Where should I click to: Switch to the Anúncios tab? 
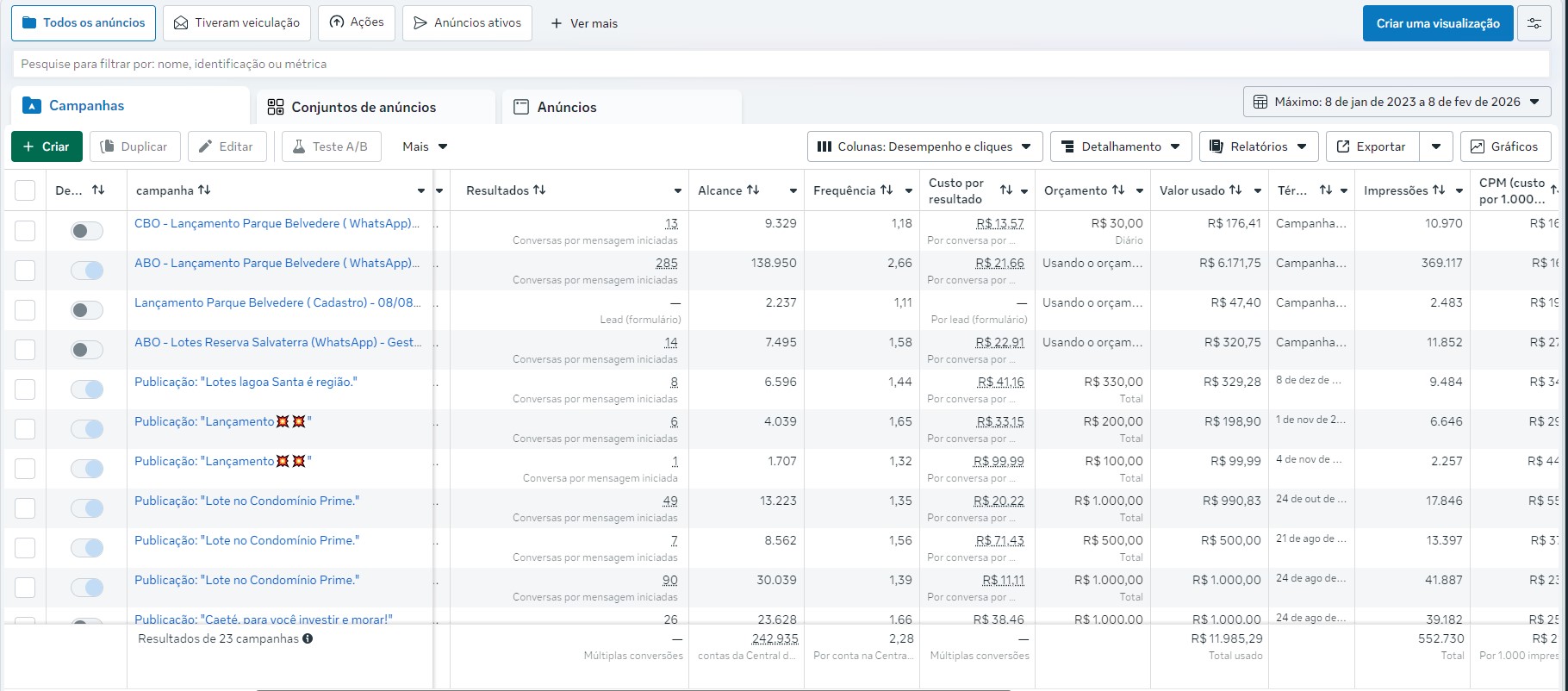coord(566,107)
